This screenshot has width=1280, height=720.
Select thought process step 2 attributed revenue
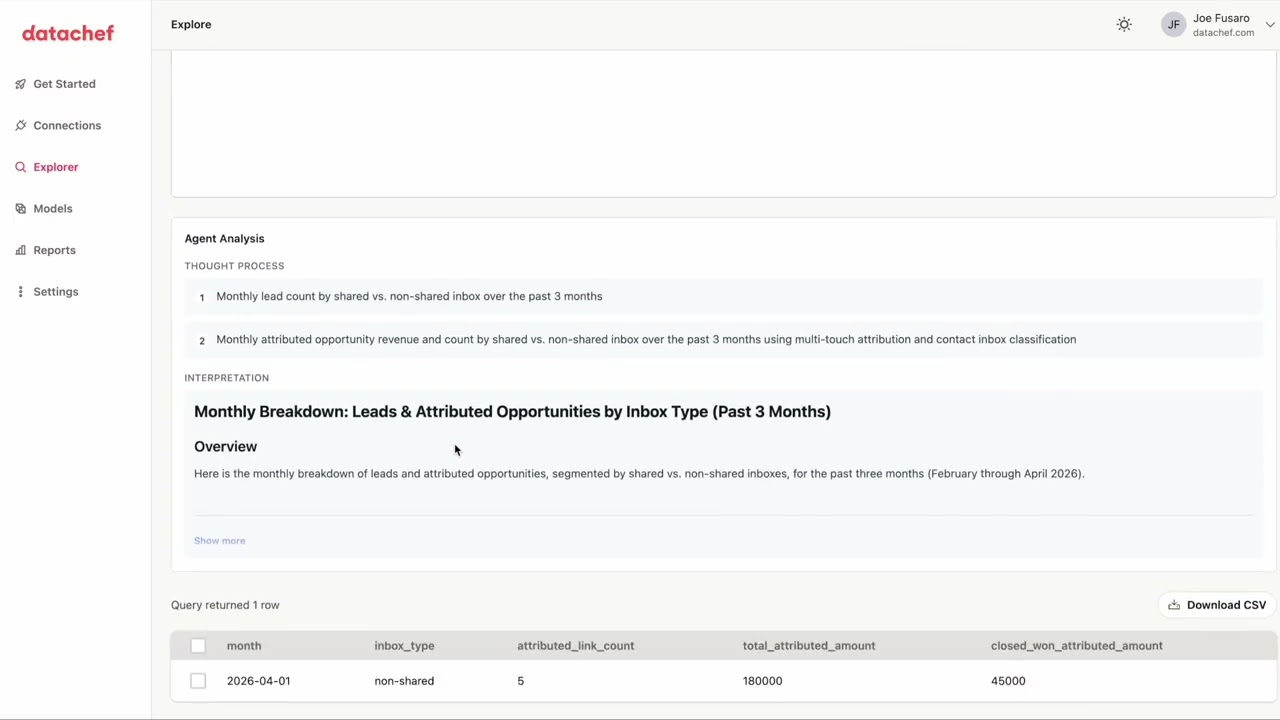pyautogui.click(x=723, y=340)
